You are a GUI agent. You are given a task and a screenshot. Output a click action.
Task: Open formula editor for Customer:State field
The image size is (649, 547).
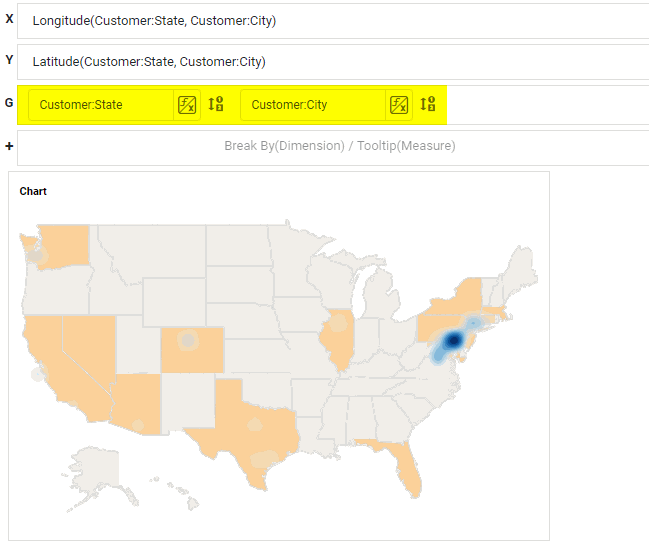click(x=186, y=105)
